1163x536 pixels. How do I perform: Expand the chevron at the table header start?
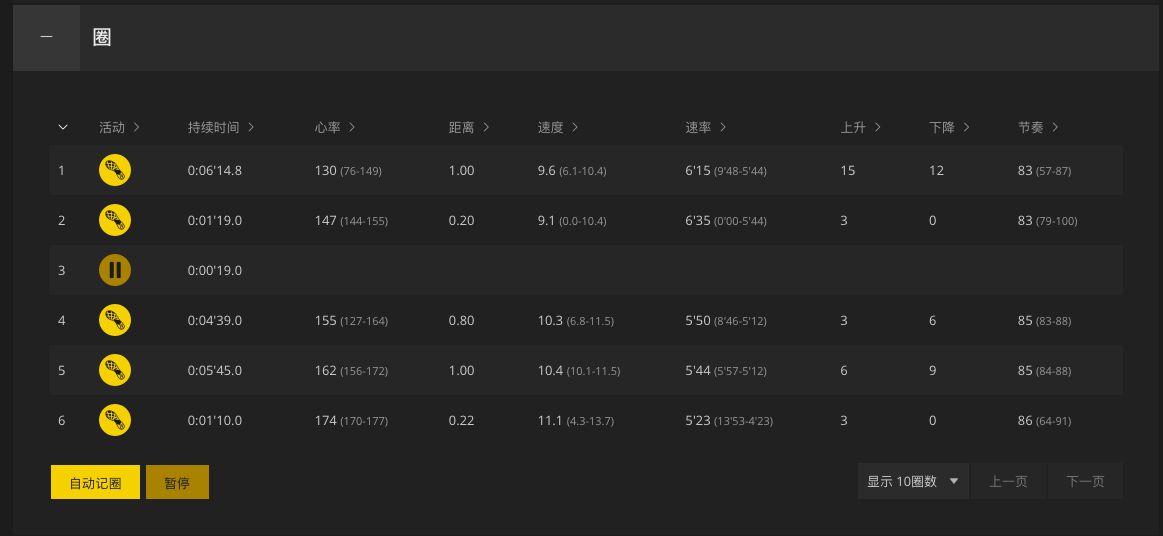(x=63, y=128)
